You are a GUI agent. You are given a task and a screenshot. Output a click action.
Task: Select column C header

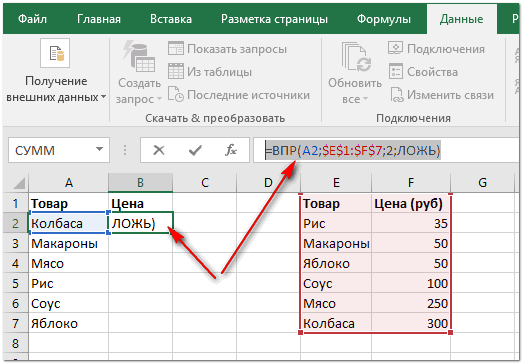[204, 183]
